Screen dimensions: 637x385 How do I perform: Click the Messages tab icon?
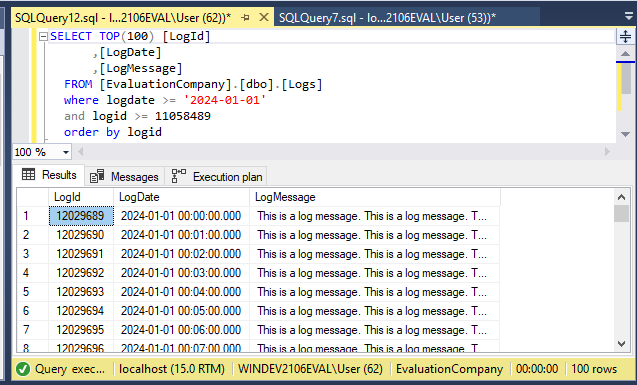click(x=97, y=176)
